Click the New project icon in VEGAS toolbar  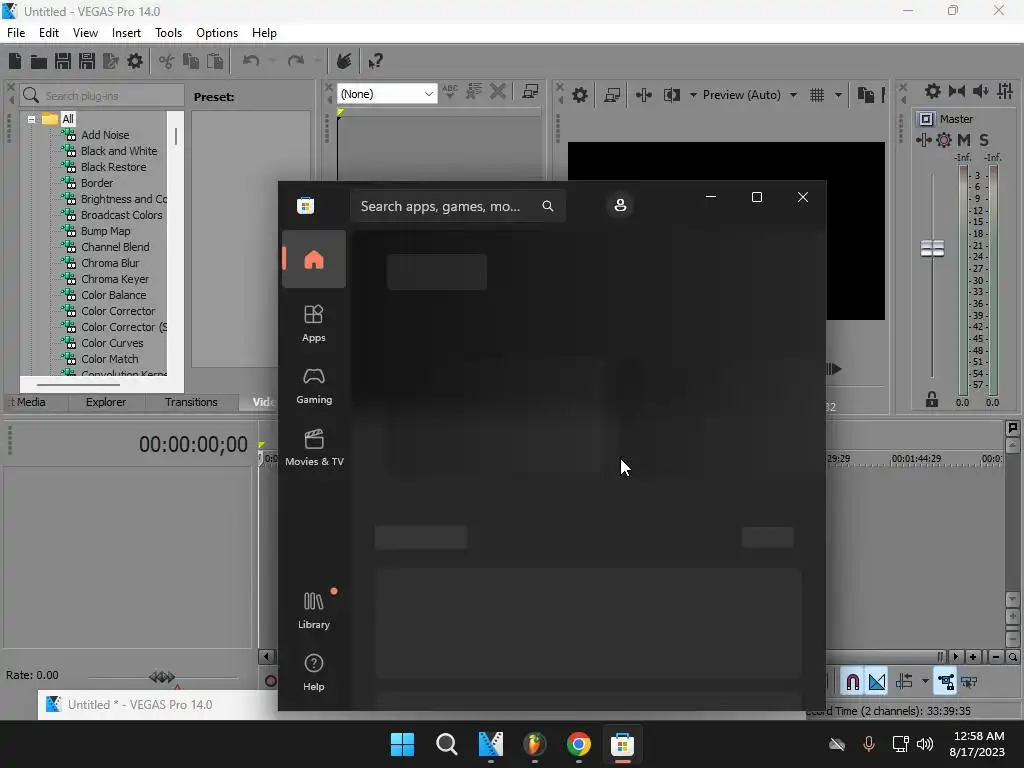[15, 61]
